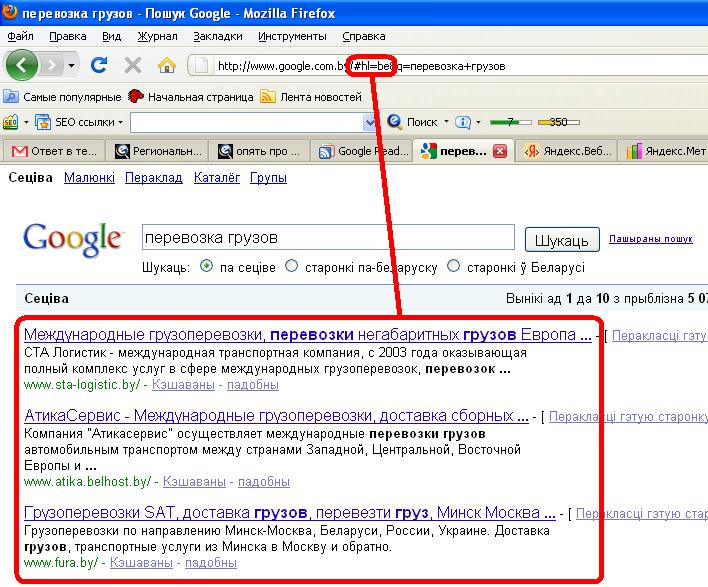Click the green PageRank bar showing 7

[511, 122]
